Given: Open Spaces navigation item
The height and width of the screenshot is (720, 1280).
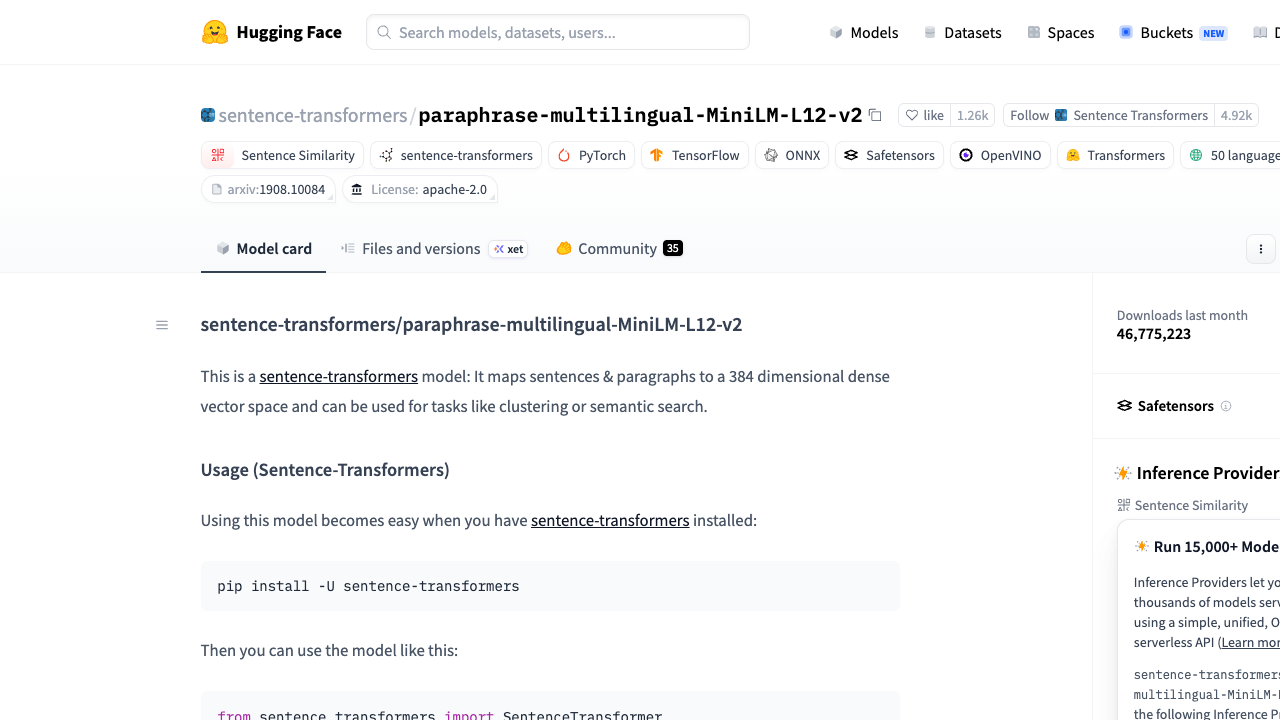Looking at the screenshot, I should [x=1061, y=32].
